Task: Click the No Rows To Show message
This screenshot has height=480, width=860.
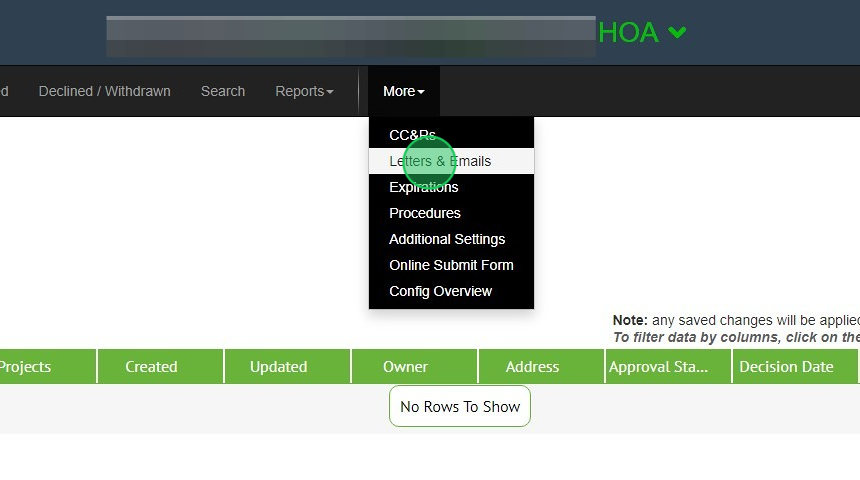Action: coord(460,406)
